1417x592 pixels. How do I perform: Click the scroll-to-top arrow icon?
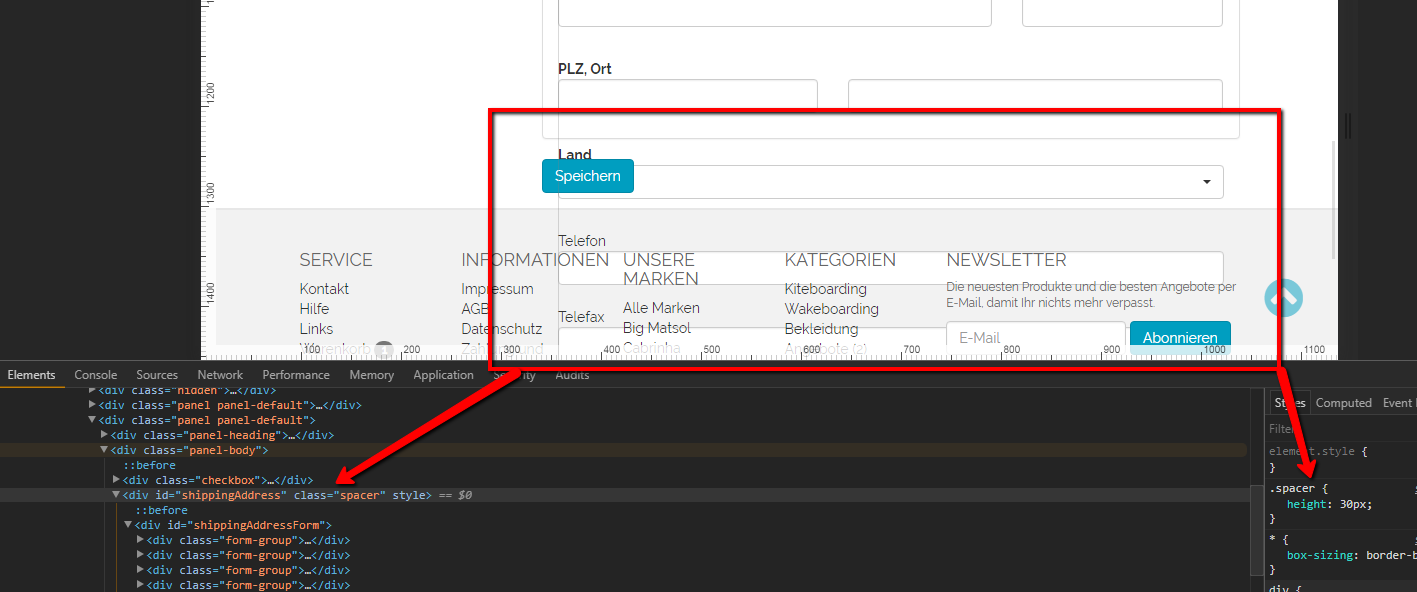click(1283, 297)
